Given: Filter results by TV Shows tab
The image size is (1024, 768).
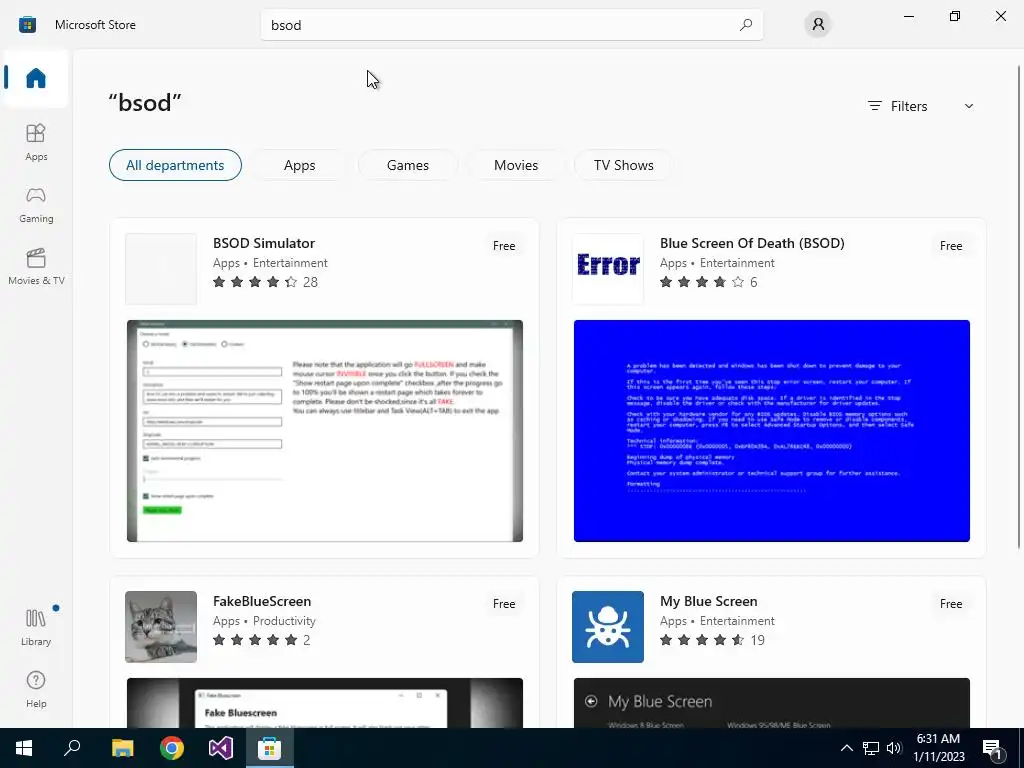Looking at the screenshot, I should (x=624, y=165).
